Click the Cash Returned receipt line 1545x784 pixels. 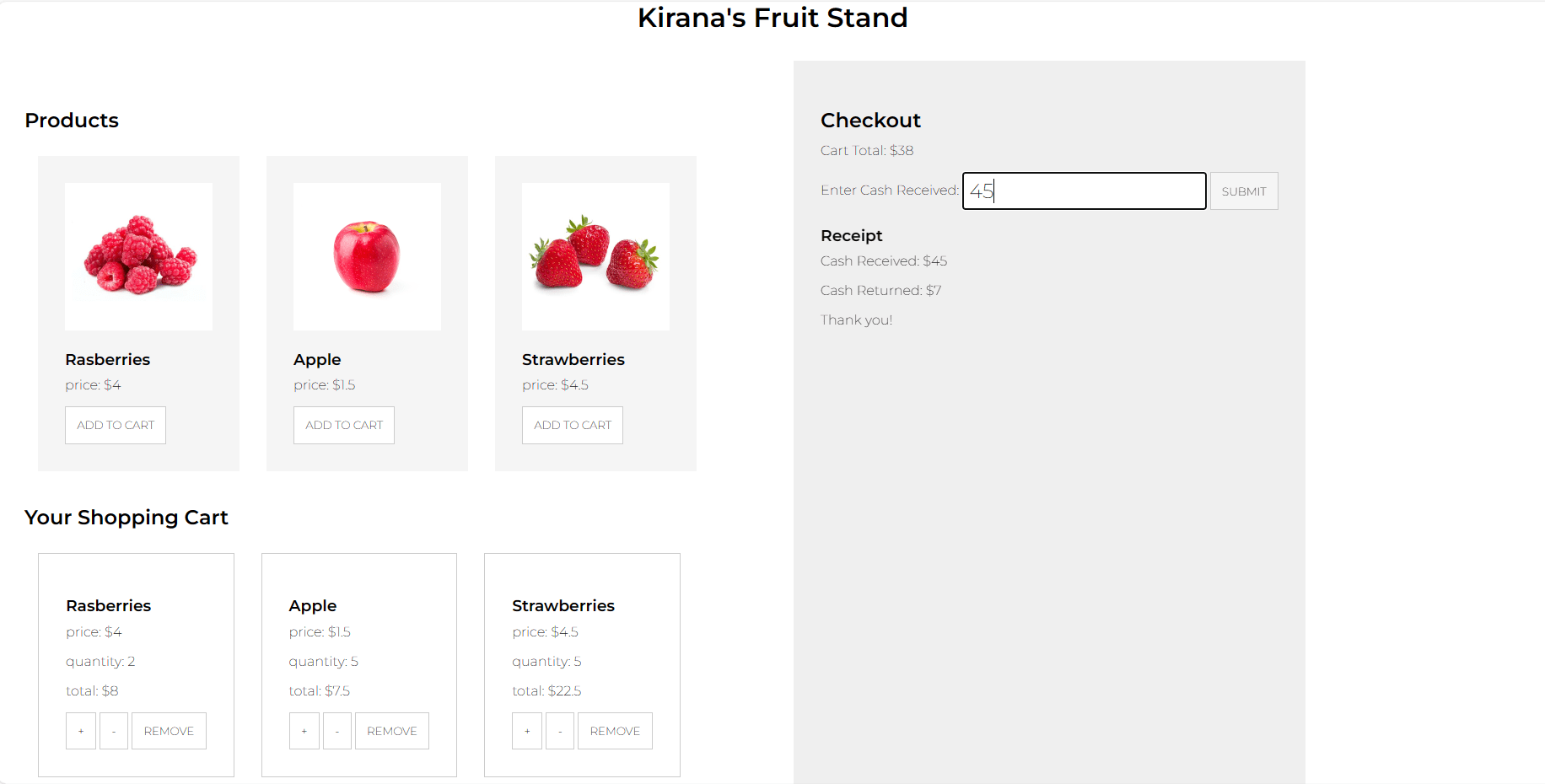point(880,290)
